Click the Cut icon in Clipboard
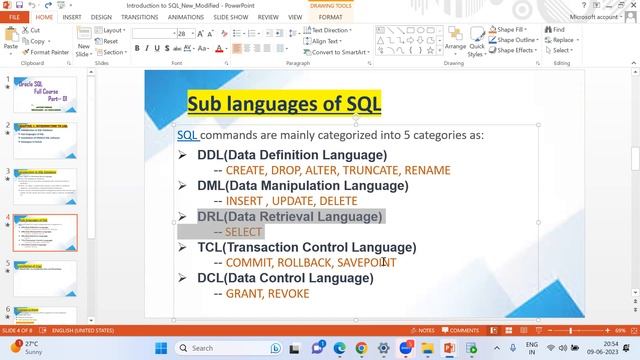This screenshot has height=360, width=640. click(x=26, y=30)
